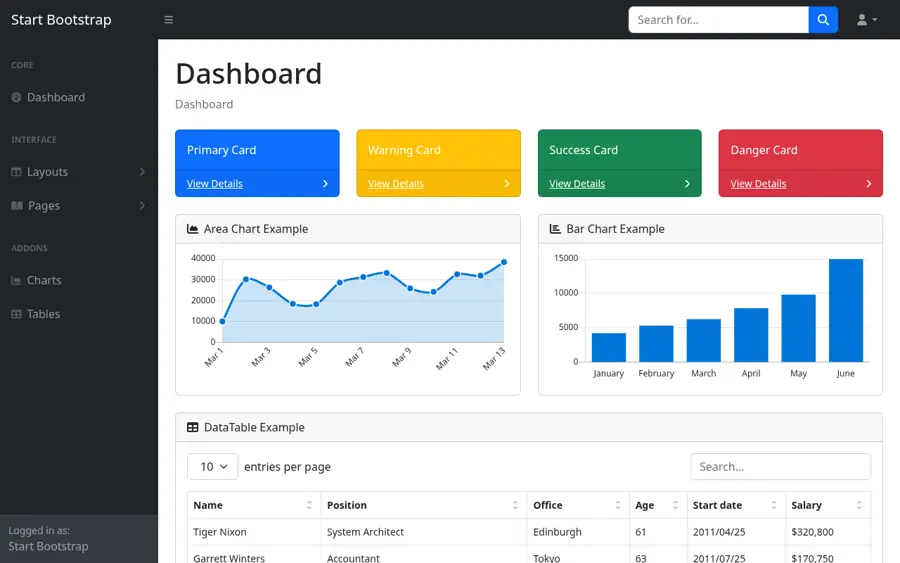This screenshot has height=563, width=900.
Task: Click the Success Card arrow icon
Action: (x=687, y=184)
